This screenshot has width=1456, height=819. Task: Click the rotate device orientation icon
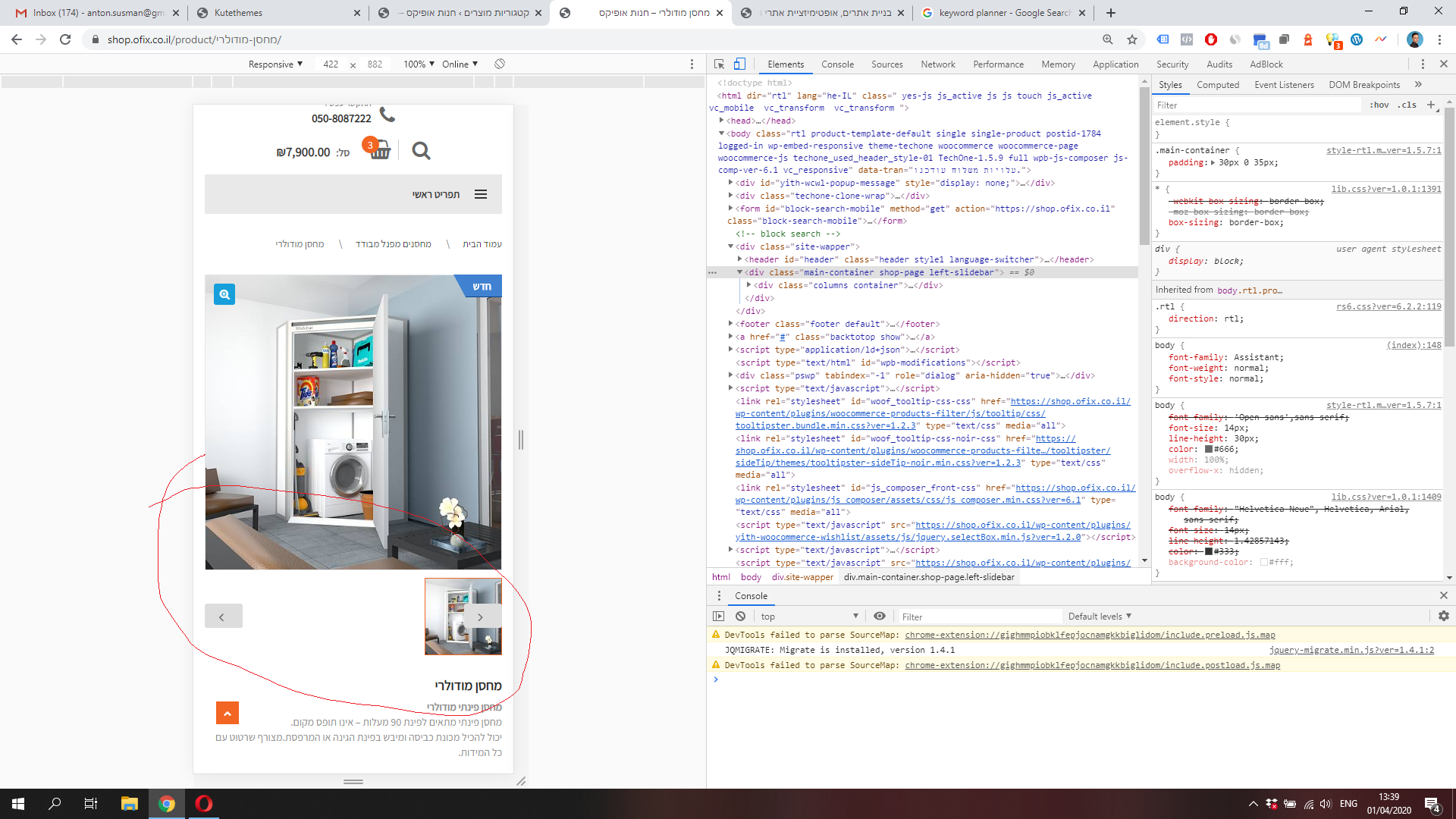[x=500, y=64]
